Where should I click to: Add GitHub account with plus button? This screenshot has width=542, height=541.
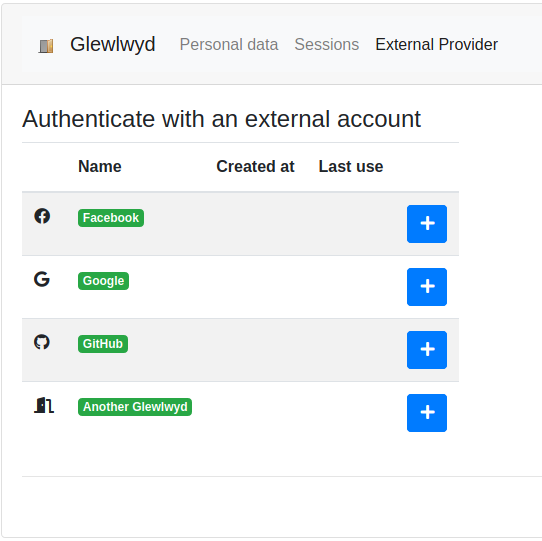tap(427, 350)
